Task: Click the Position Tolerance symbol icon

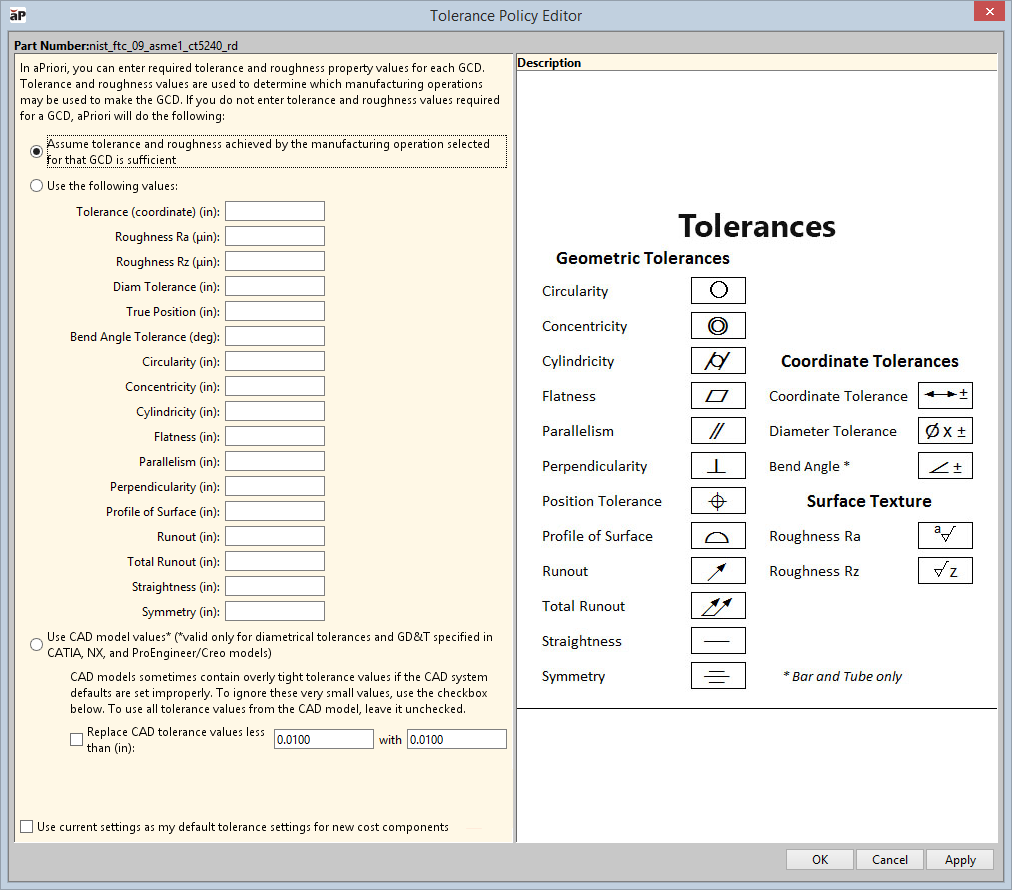Action: [718, 501]
